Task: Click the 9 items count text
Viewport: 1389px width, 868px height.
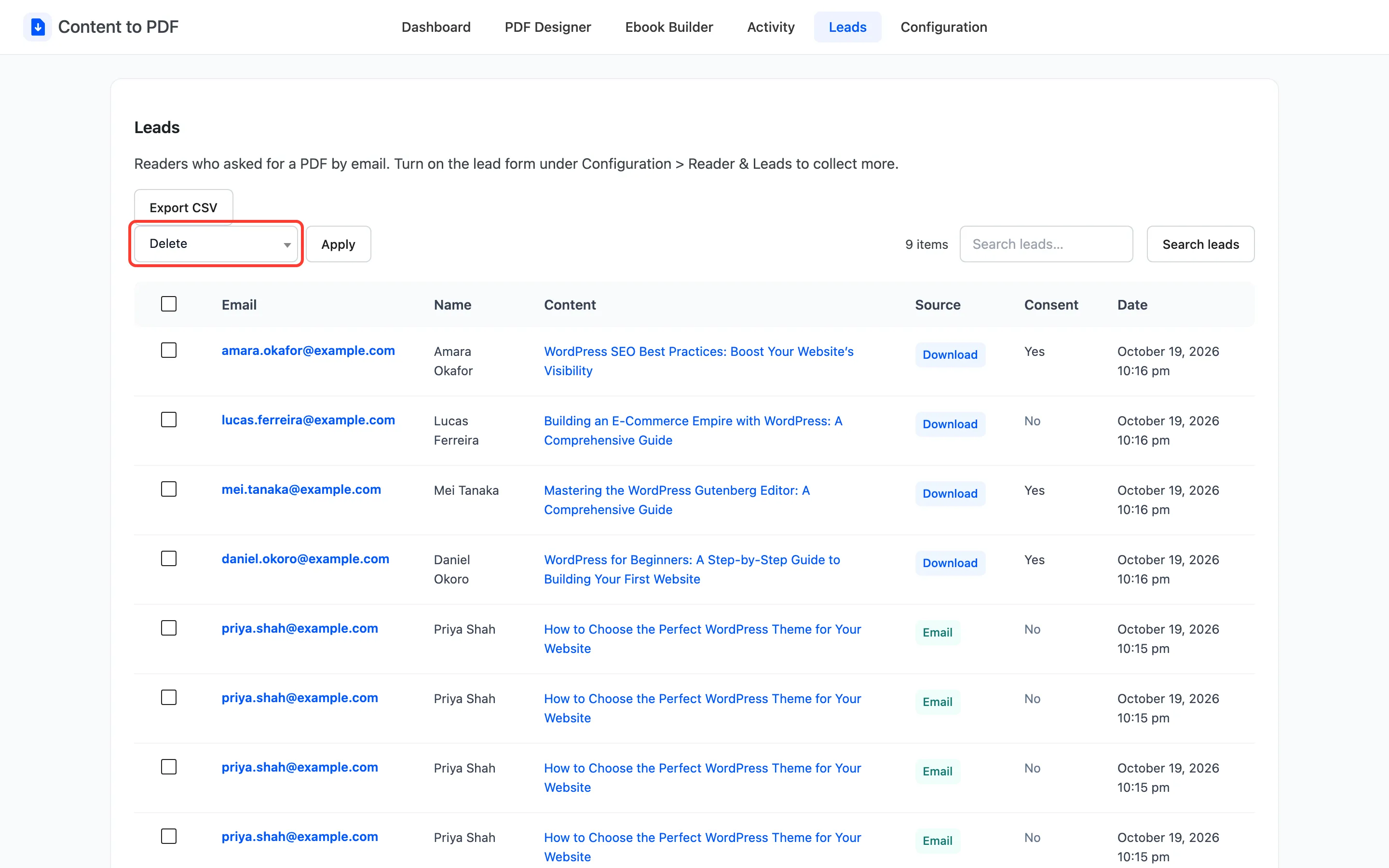Action: coord(926,244)
